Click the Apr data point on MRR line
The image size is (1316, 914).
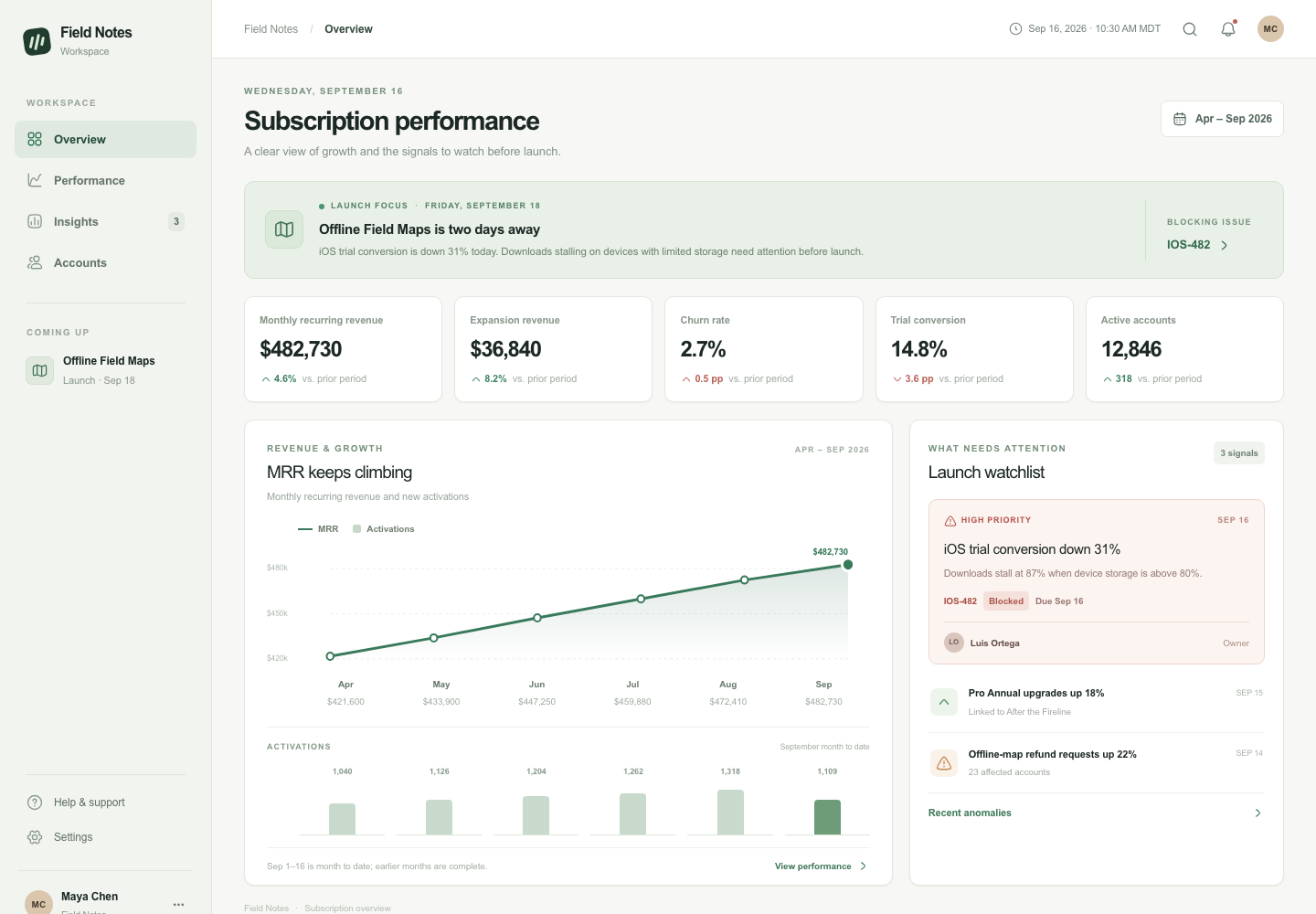point(331,656)
